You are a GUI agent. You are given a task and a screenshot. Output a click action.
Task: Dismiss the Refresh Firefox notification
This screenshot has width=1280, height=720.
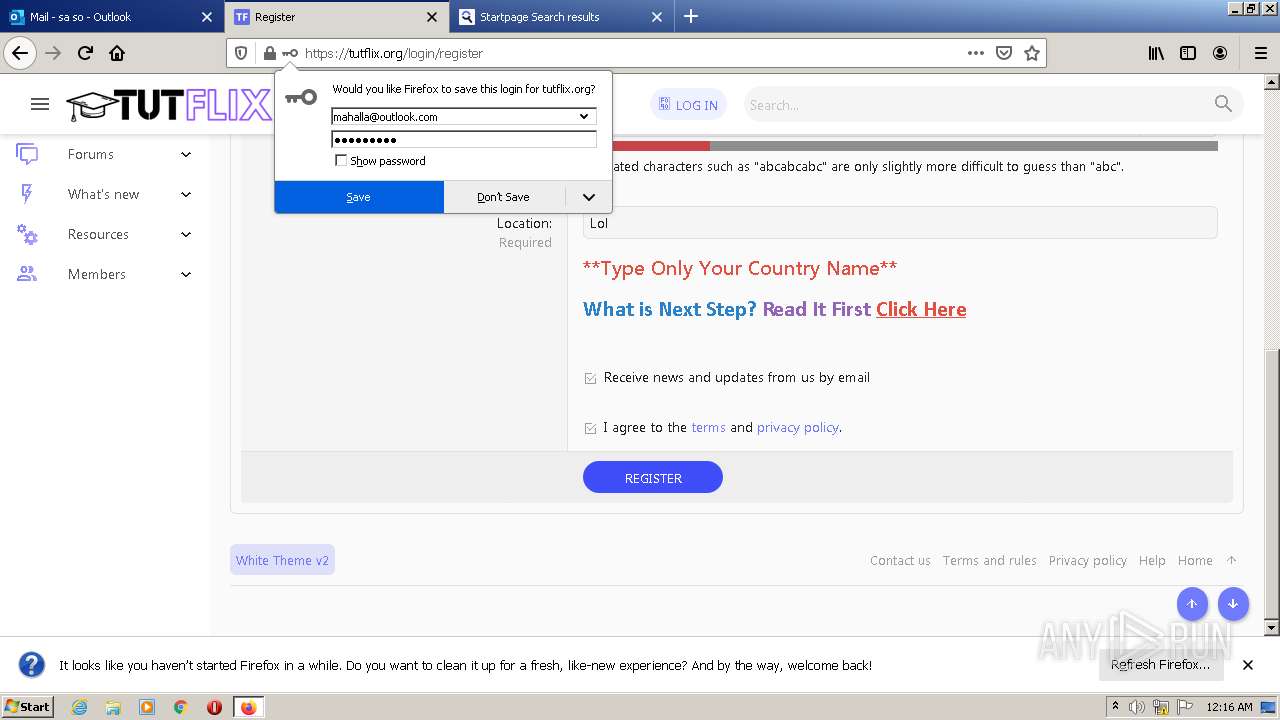[1247, 665]
